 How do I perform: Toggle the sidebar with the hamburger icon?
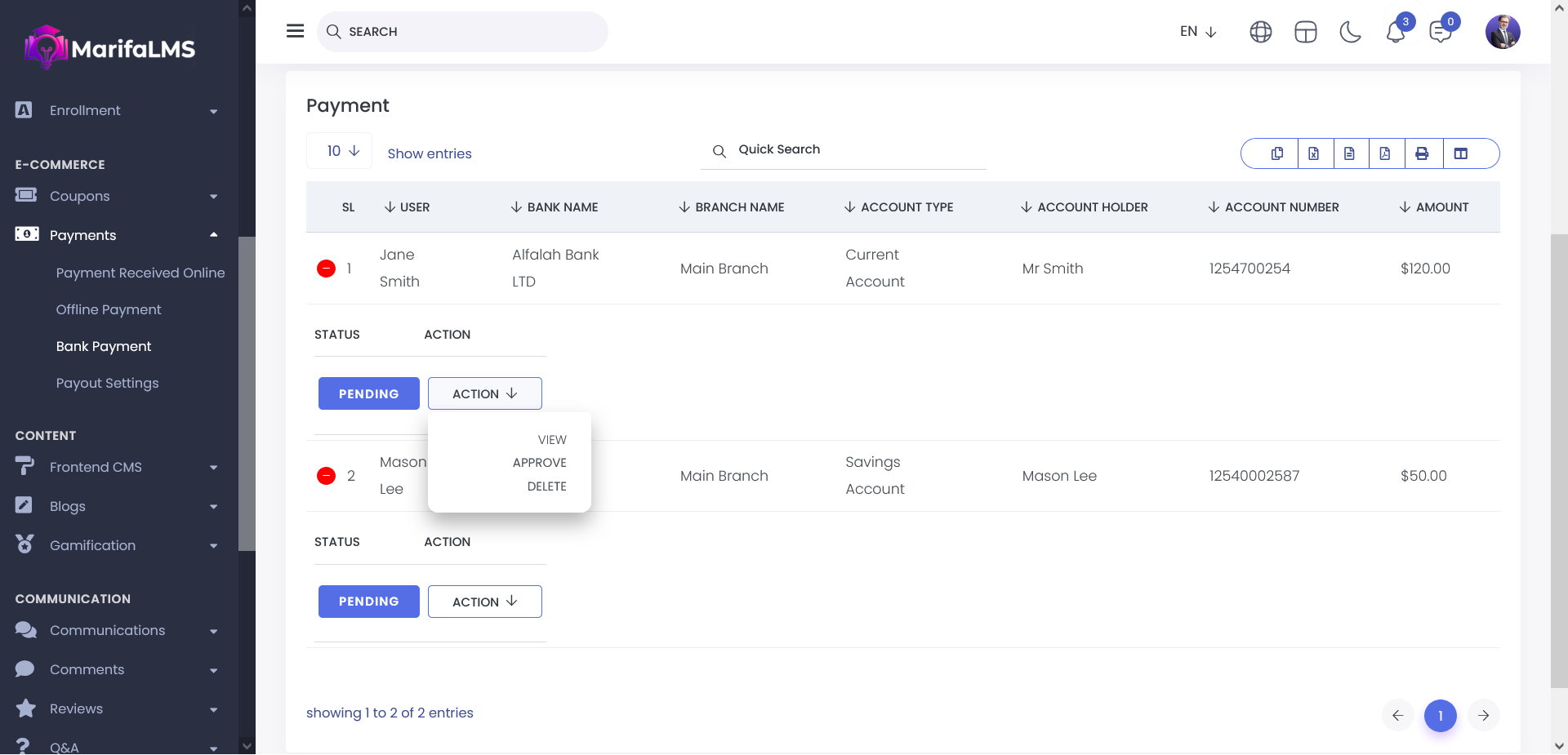tap(296, 31)
